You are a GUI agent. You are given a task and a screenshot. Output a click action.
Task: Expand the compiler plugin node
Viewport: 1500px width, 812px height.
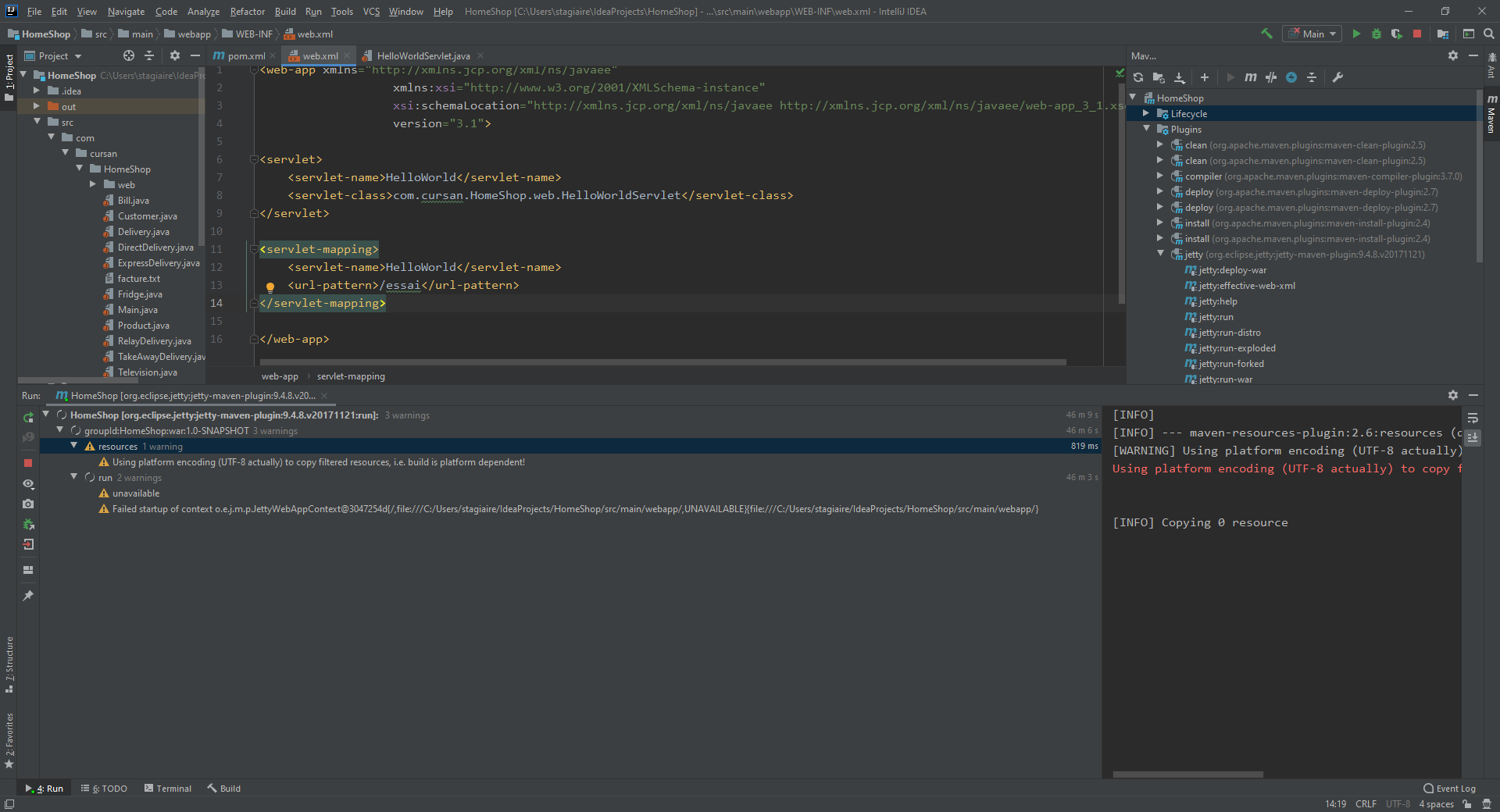1160,176
